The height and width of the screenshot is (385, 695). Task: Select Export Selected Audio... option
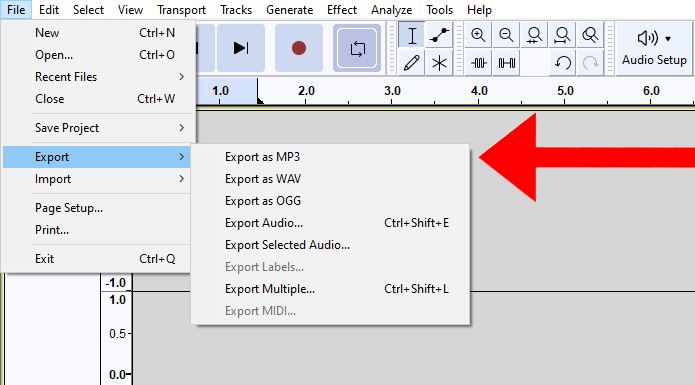pyautogui.click(x=331, y=245)
